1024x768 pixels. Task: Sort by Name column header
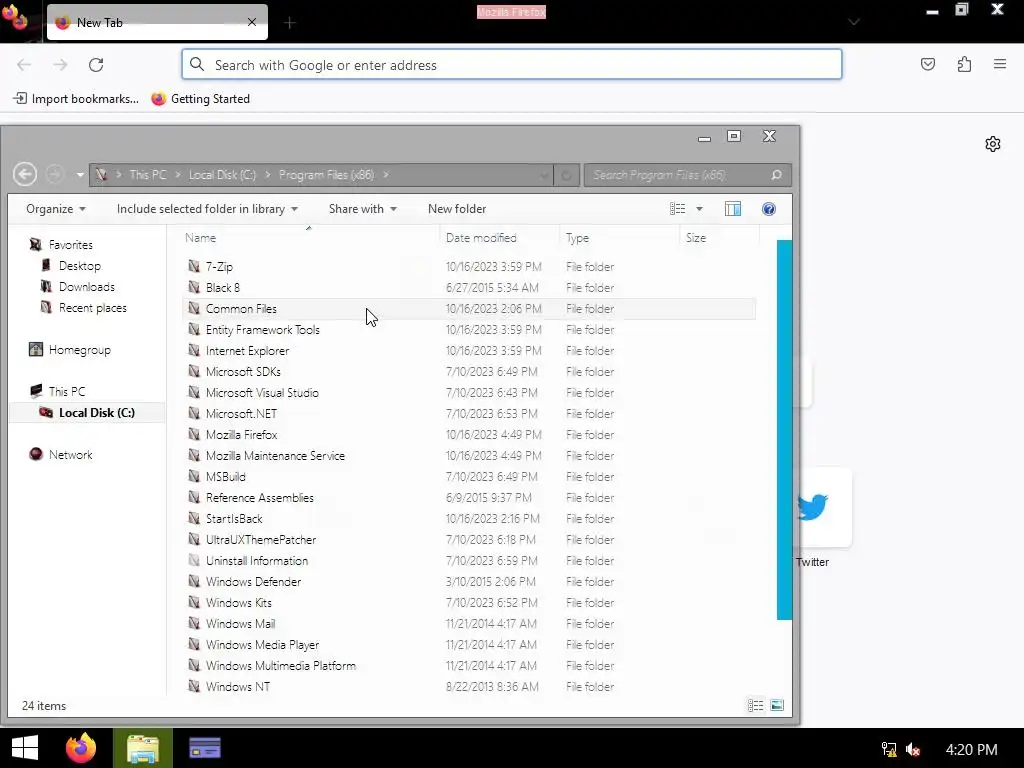click(312, 238)
